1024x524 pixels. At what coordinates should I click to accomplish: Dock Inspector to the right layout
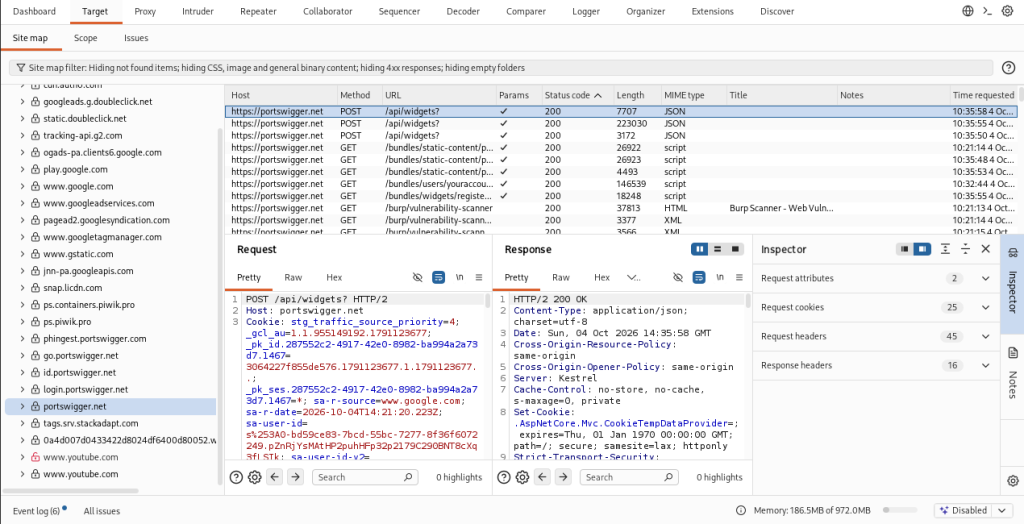coord(922,249)
